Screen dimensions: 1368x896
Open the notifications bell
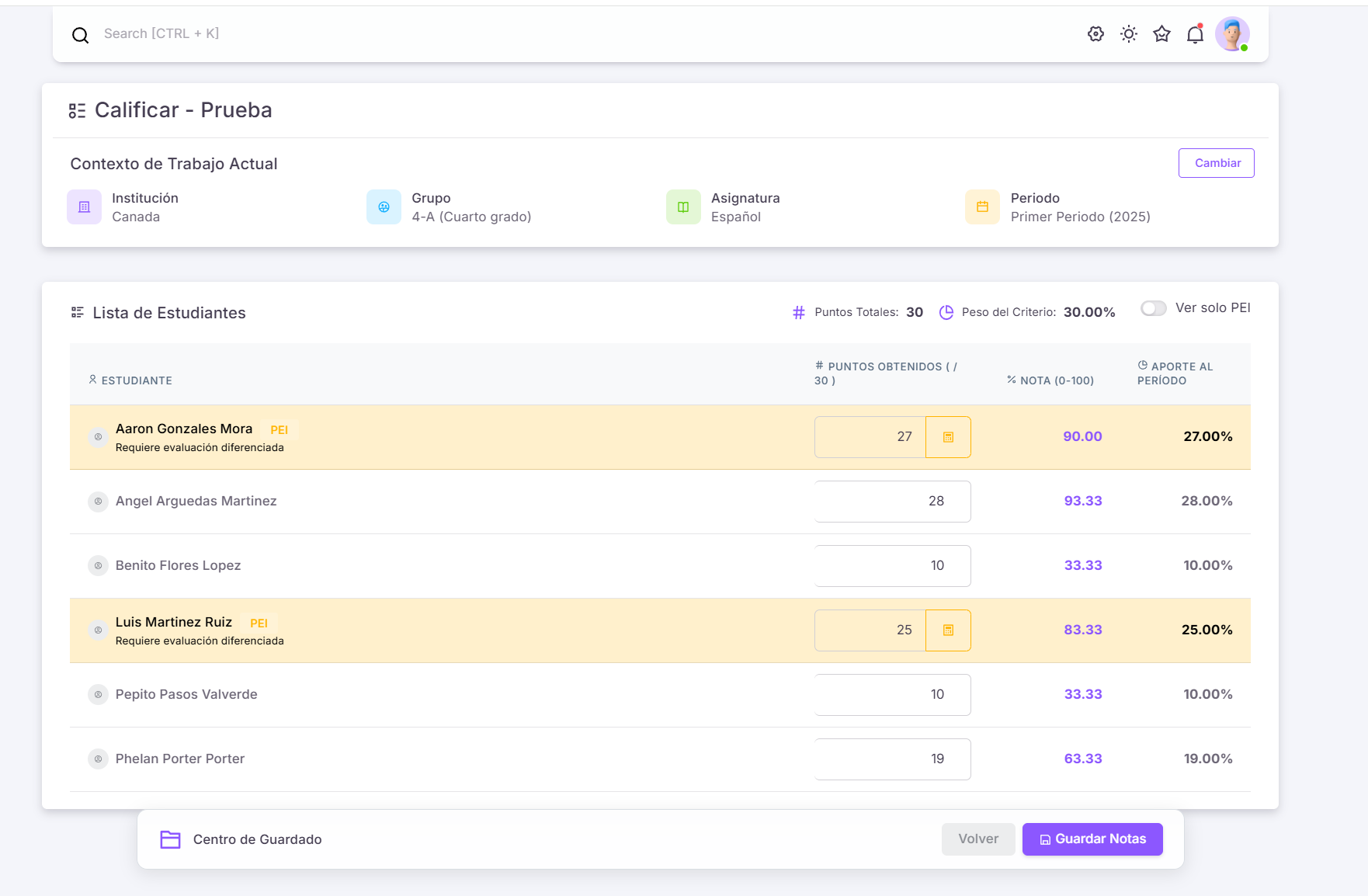(x=1195, y=34)
